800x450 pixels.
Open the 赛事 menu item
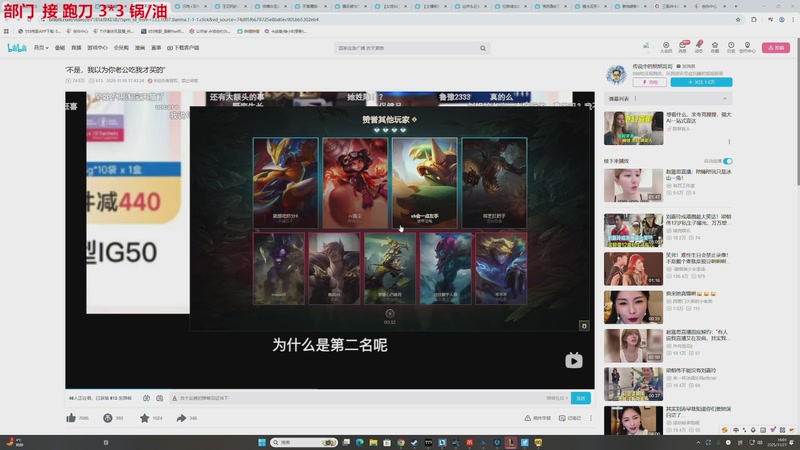tap(156, 48)
